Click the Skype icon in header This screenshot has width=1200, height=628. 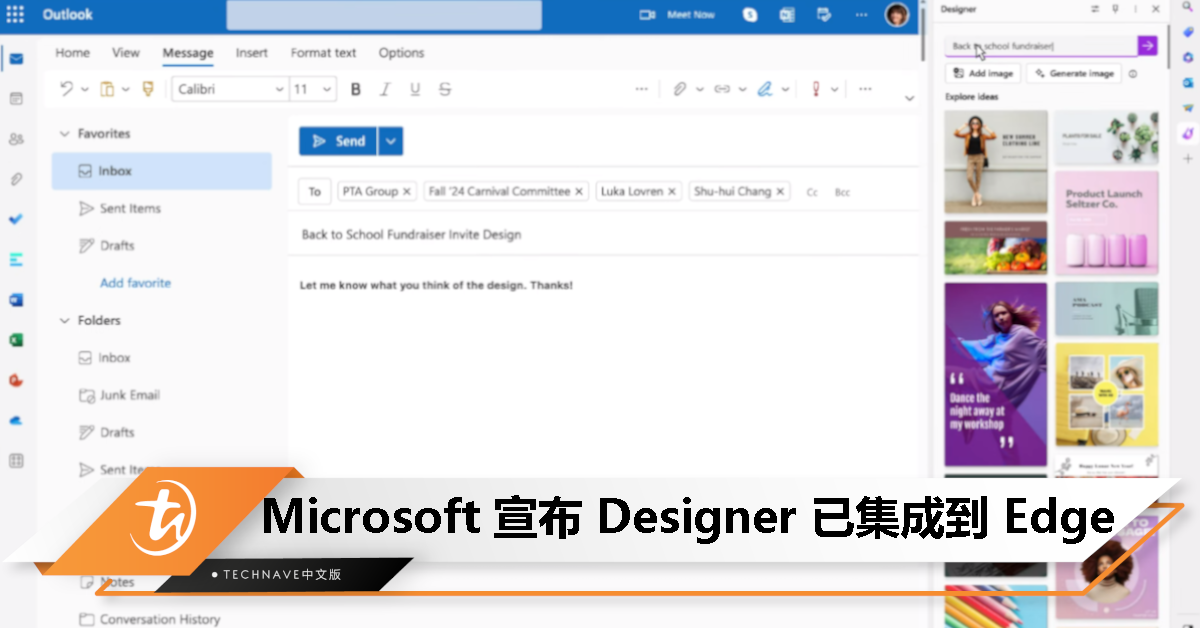tap(750, 15)
